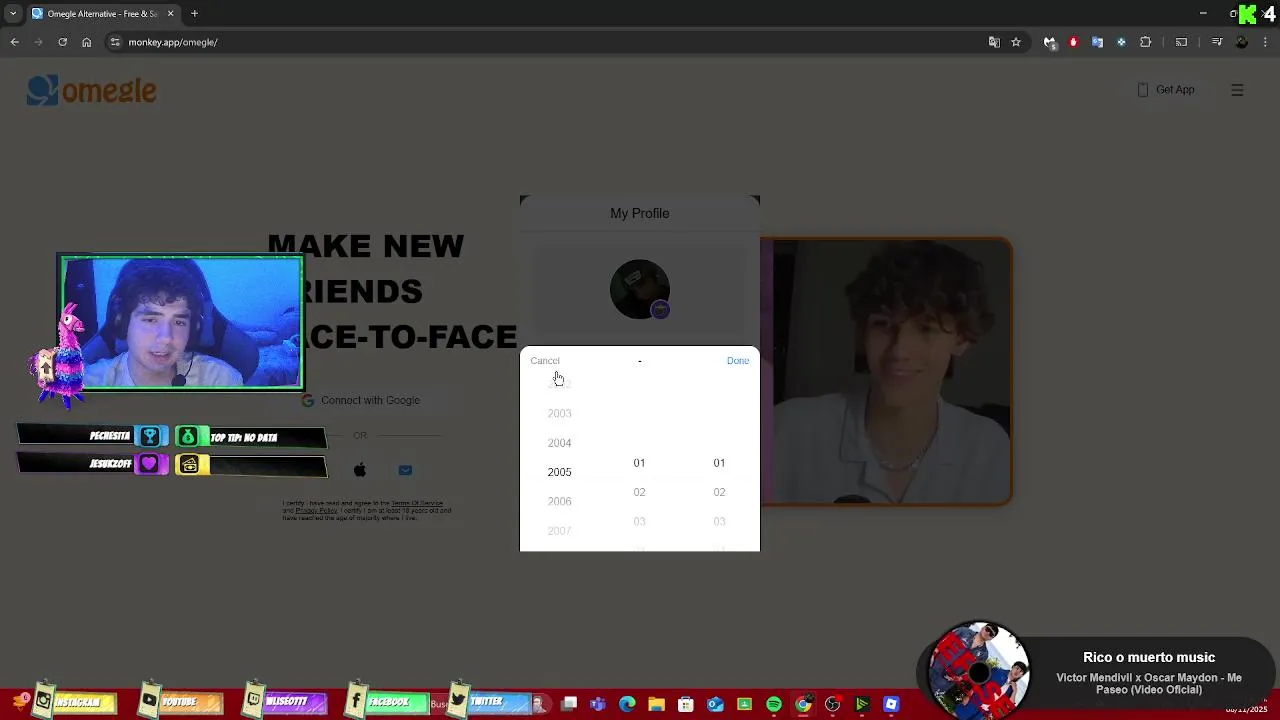Click the streamer webcam overlay
1280x720 pixels.
pos(181,322)
